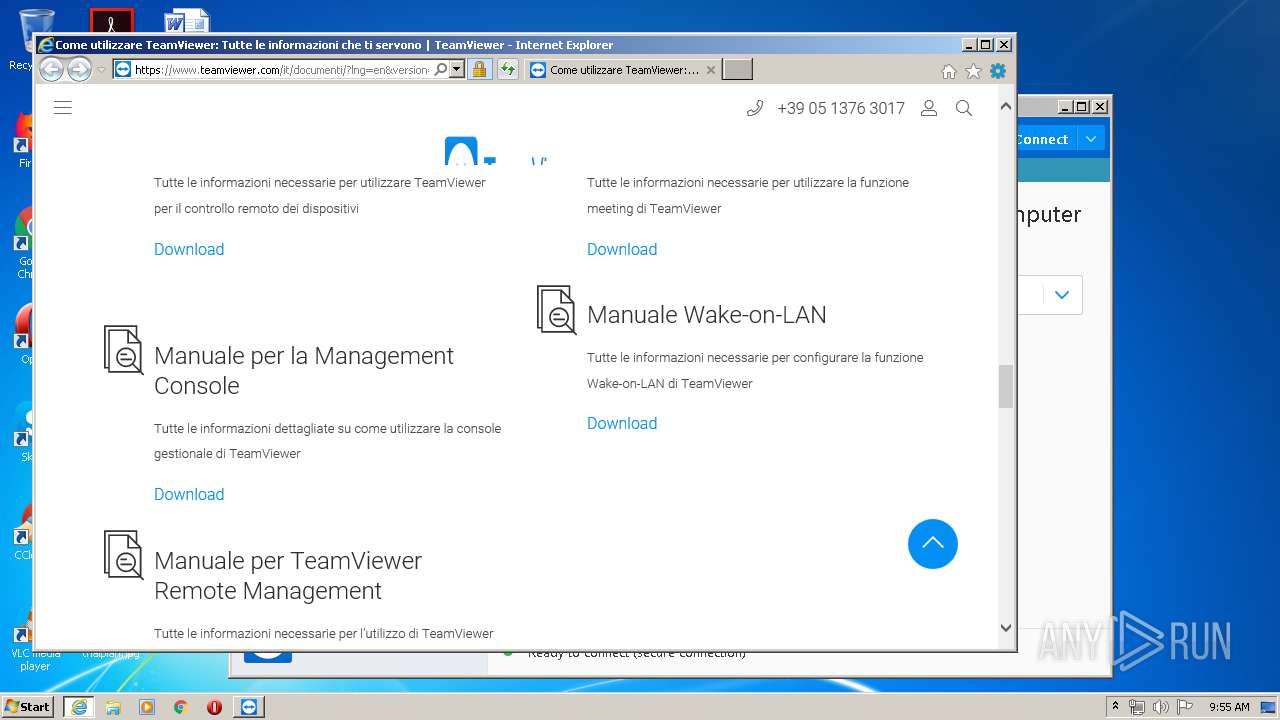Open the user account icon
The image size is (1280, 720).
[x=929, y=108]
